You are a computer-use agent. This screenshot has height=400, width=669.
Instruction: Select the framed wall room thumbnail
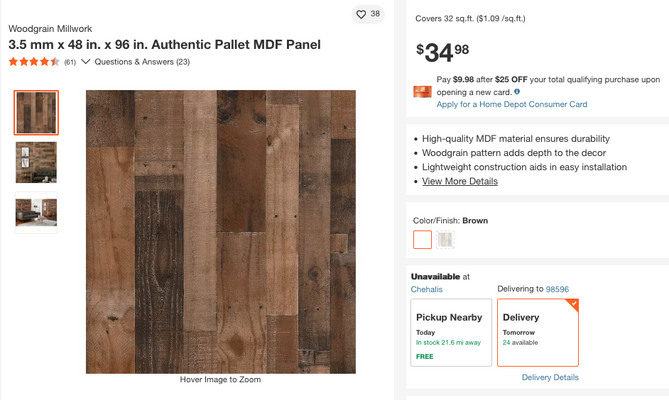coord(36,162)
